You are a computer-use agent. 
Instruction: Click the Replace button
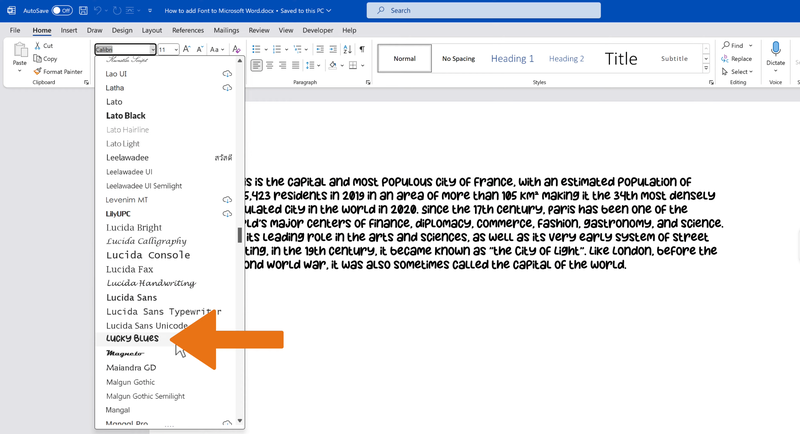[x=737, y=59]
